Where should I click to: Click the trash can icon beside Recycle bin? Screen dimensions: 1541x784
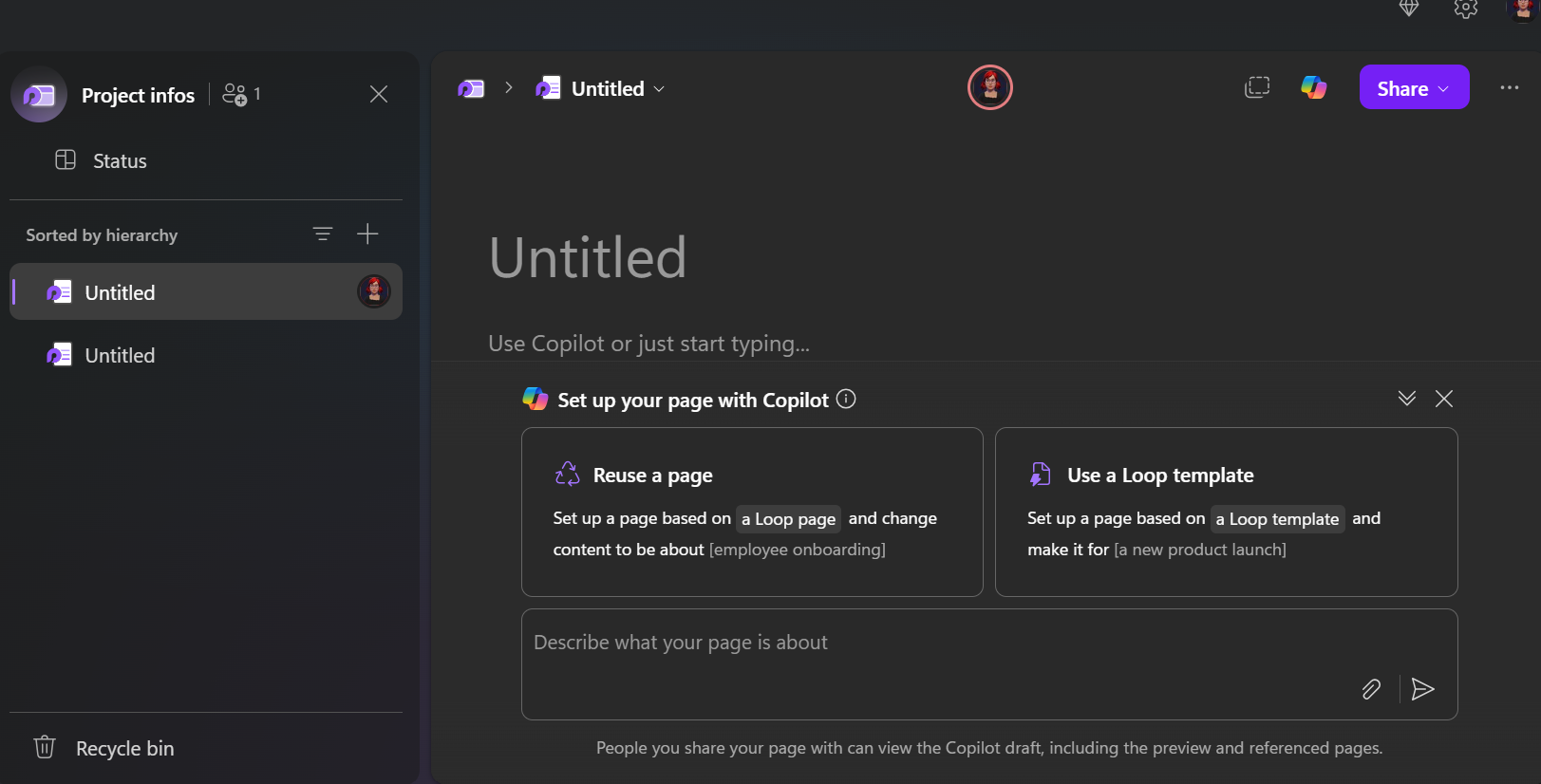tap(45, 747)
